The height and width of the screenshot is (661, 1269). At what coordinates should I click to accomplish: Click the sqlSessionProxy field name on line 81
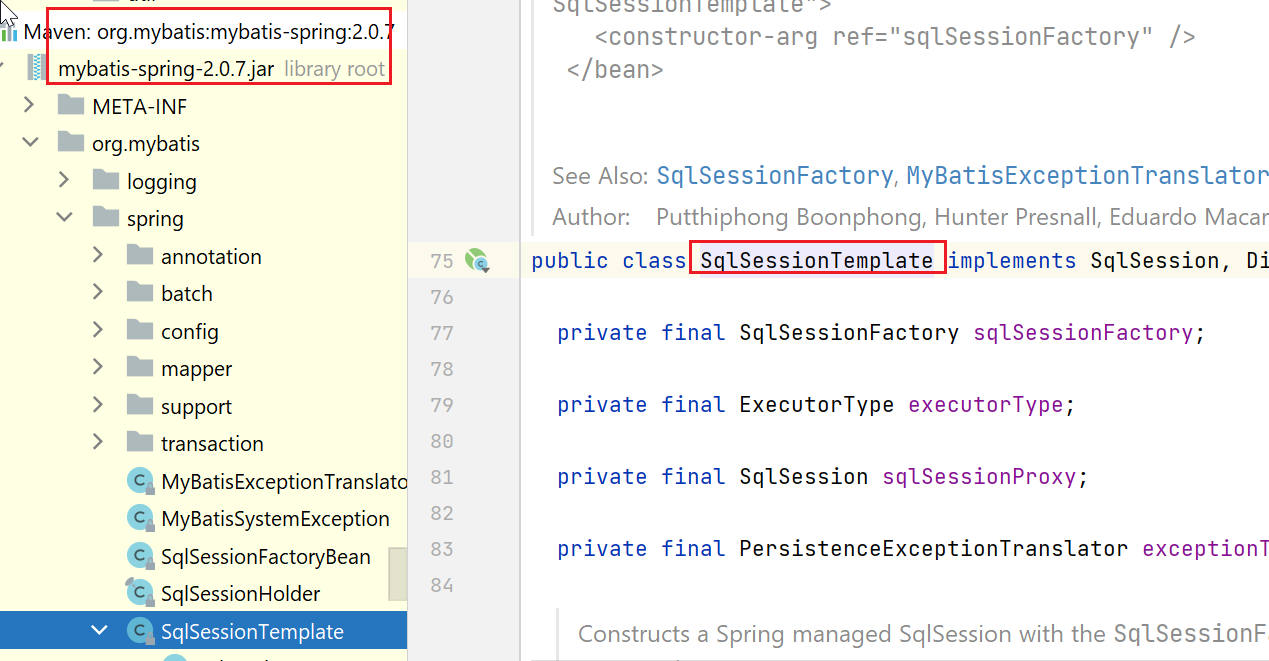click(979, 477)
